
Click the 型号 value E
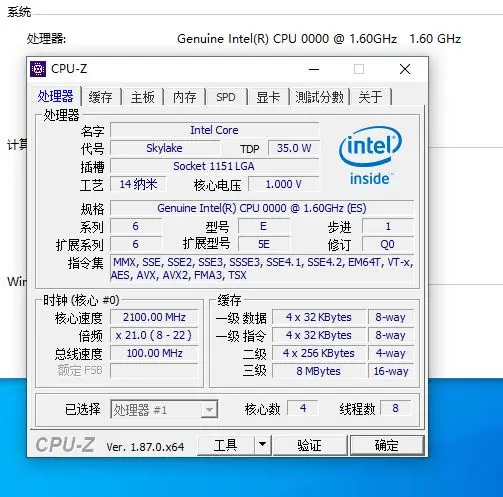tap(264, 226)
